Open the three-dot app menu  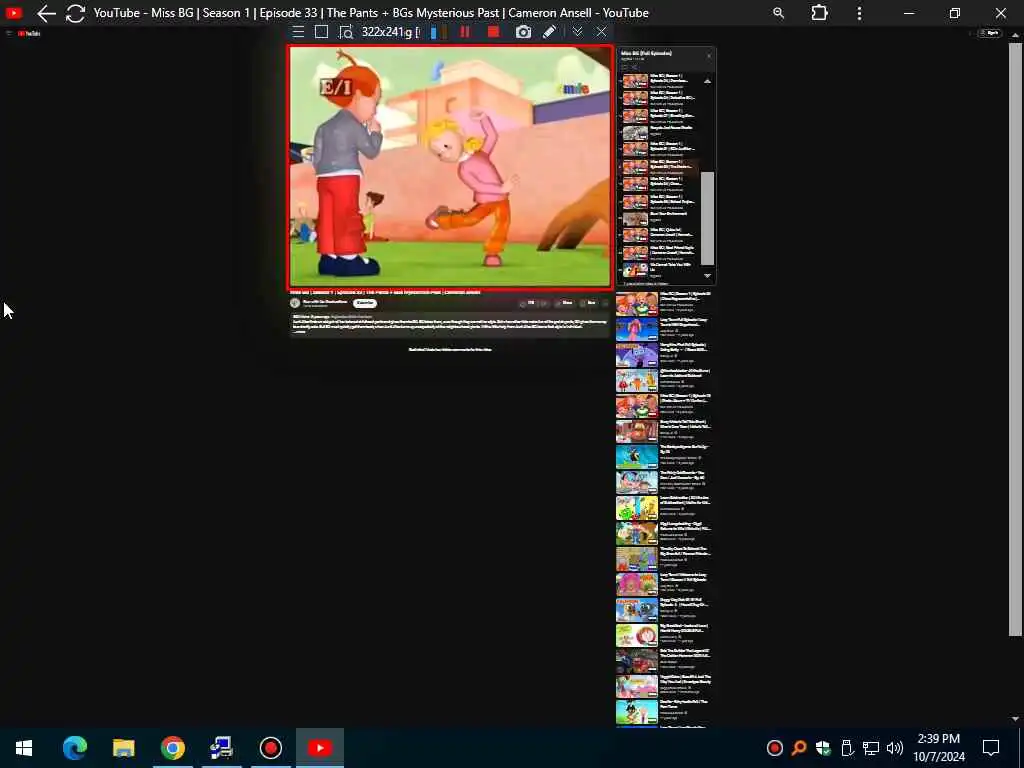click(859, 13)
